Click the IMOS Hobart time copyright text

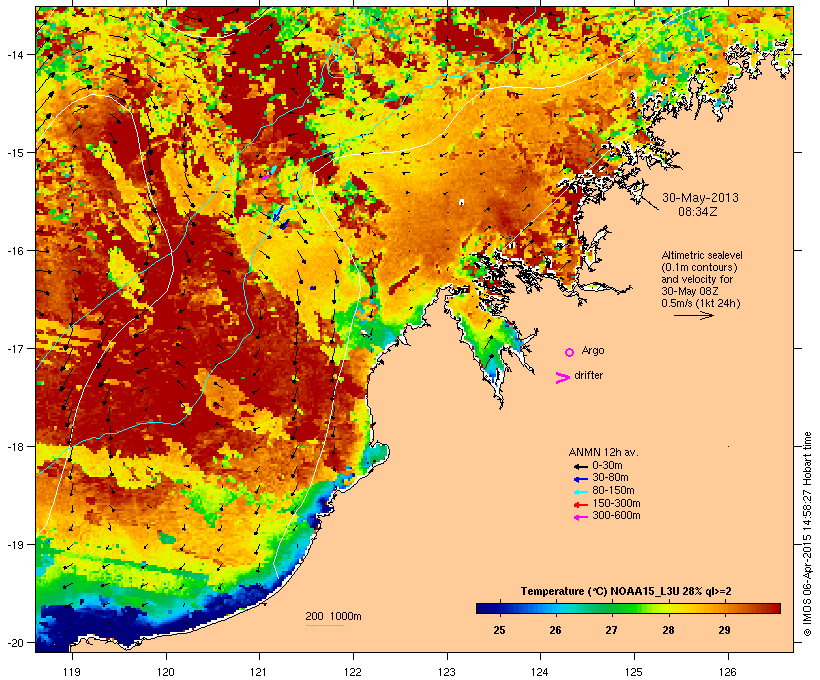[x=807, y=534]
